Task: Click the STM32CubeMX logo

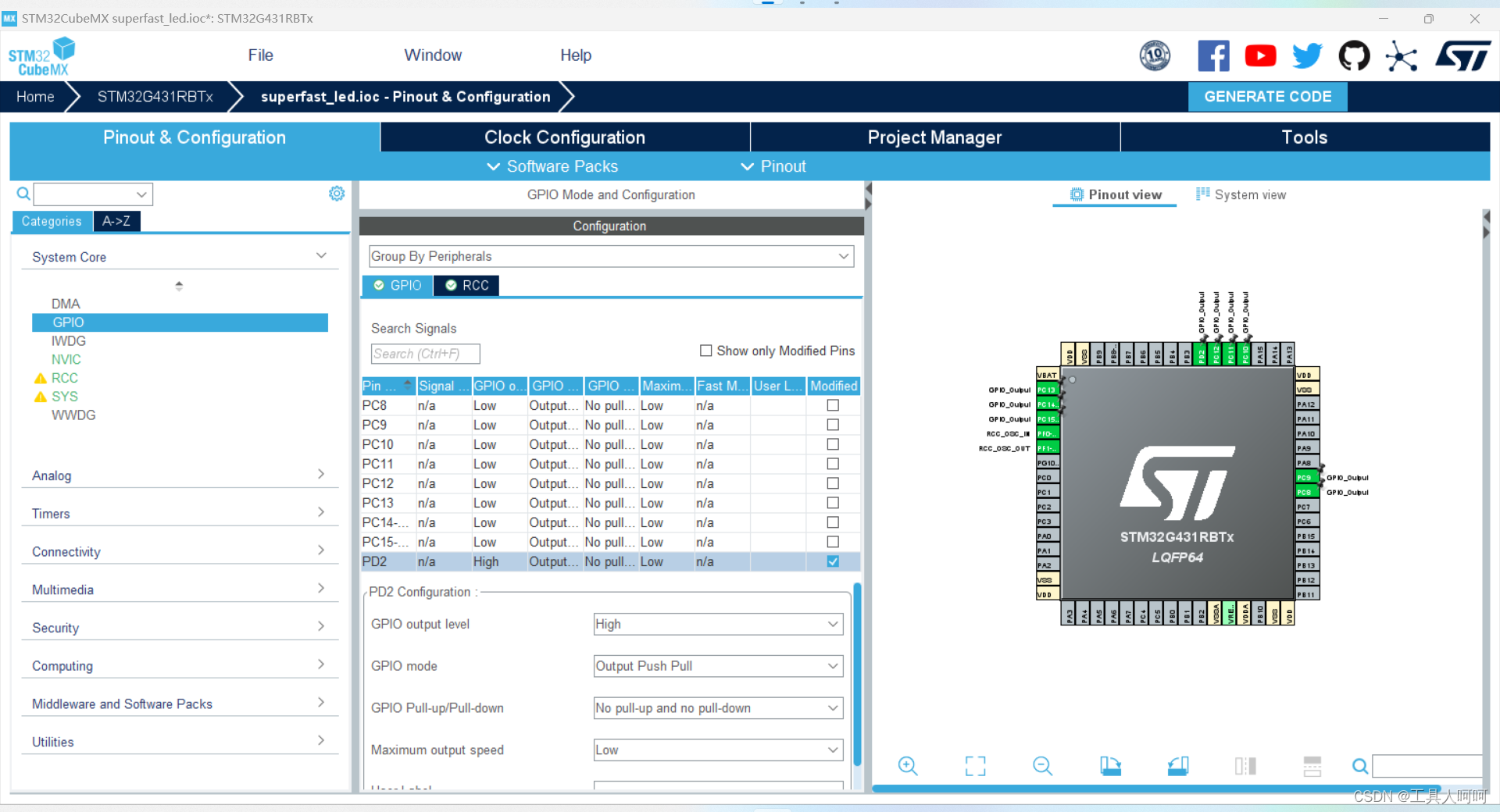Action: click(x=41, y=56)
